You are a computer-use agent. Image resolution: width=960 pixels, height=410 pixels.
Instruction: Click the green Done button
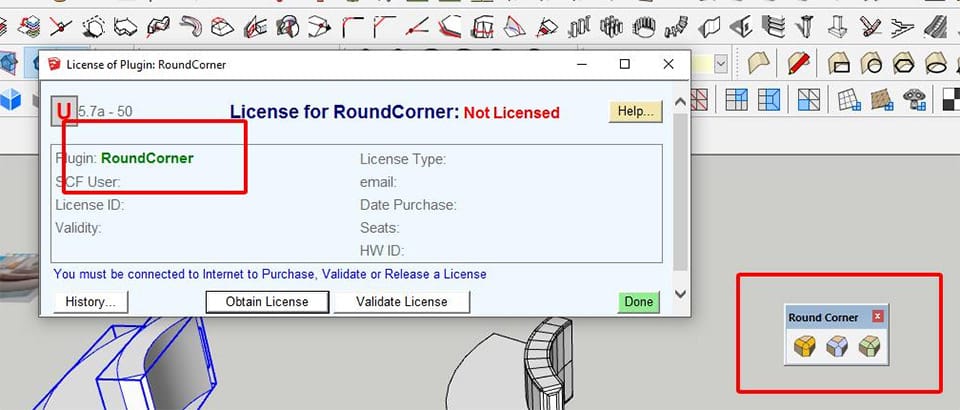click(639, 302)
